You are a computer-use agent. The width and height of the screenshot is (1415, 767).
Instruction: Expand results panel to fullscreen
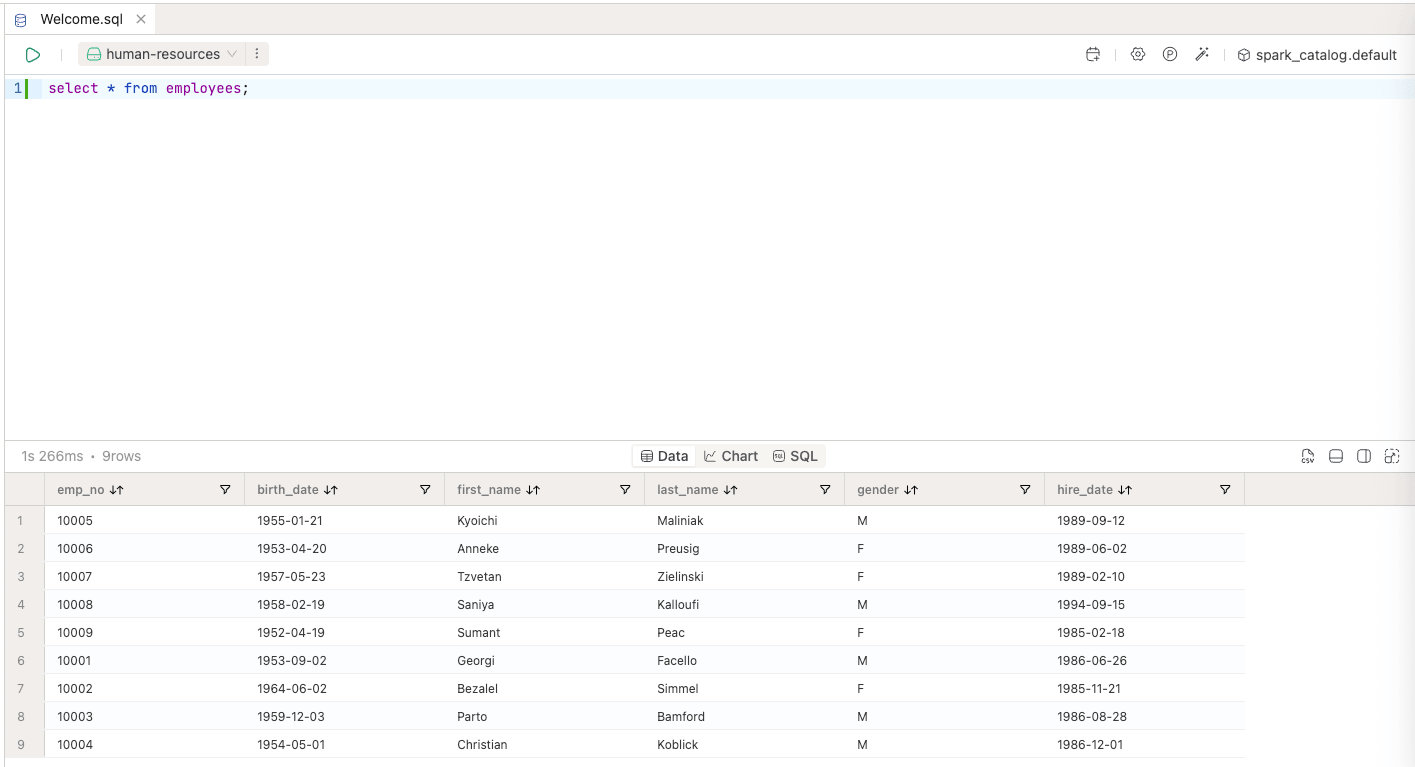click(1391, 456)
